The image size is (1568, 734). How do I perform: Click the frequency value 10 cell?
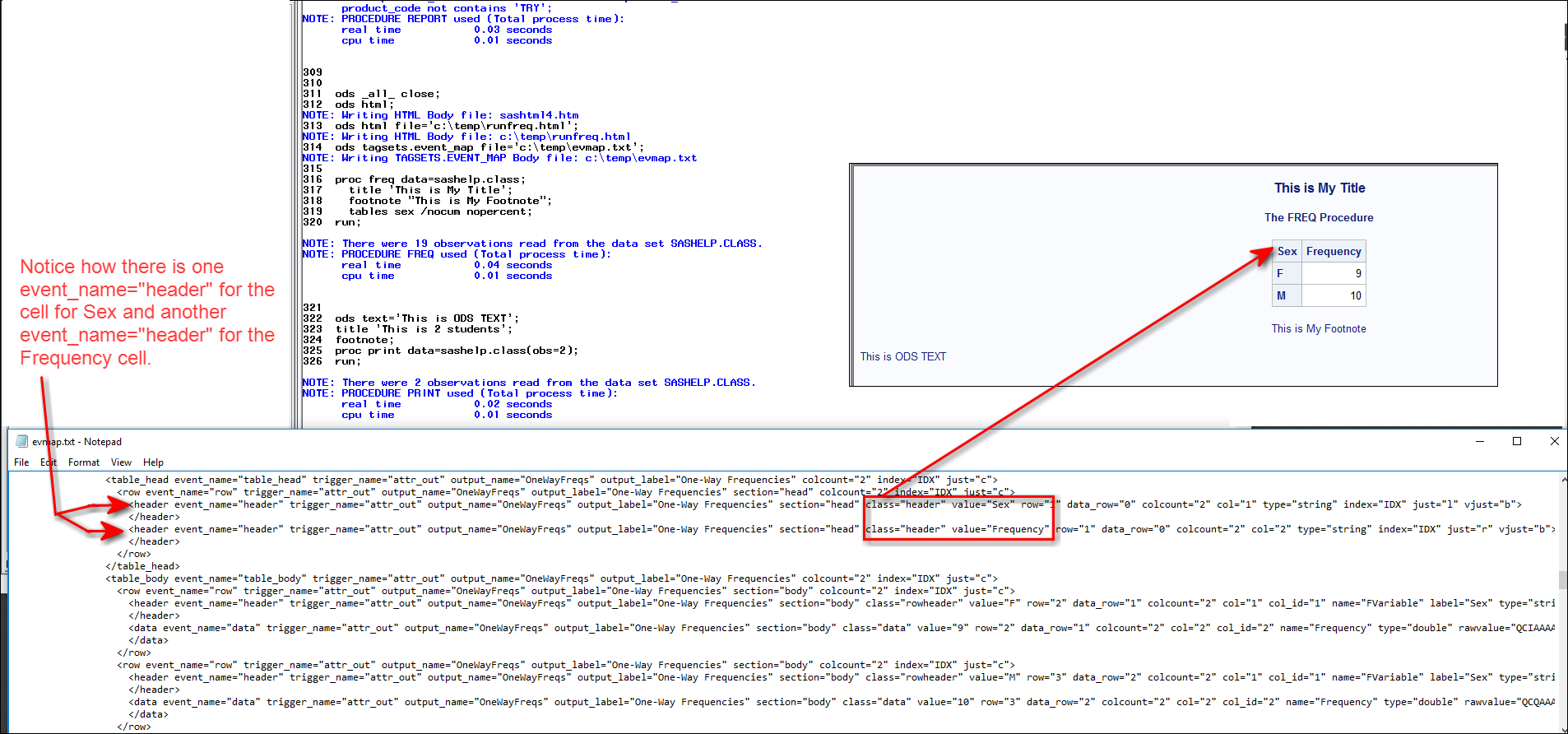[1334, 296]
